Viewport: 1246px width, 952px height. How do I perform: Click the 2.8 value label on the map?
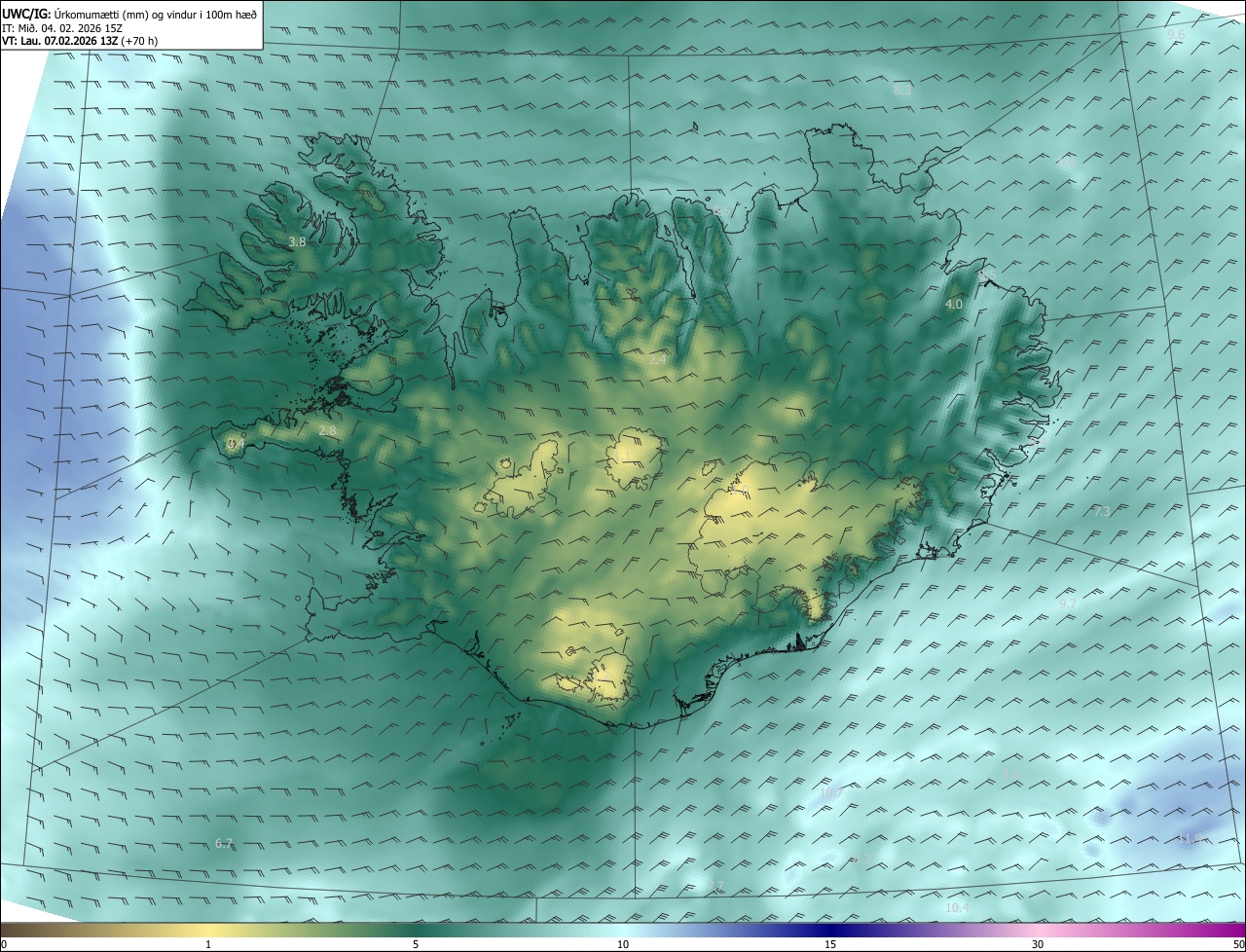click(x=327, y=430)
